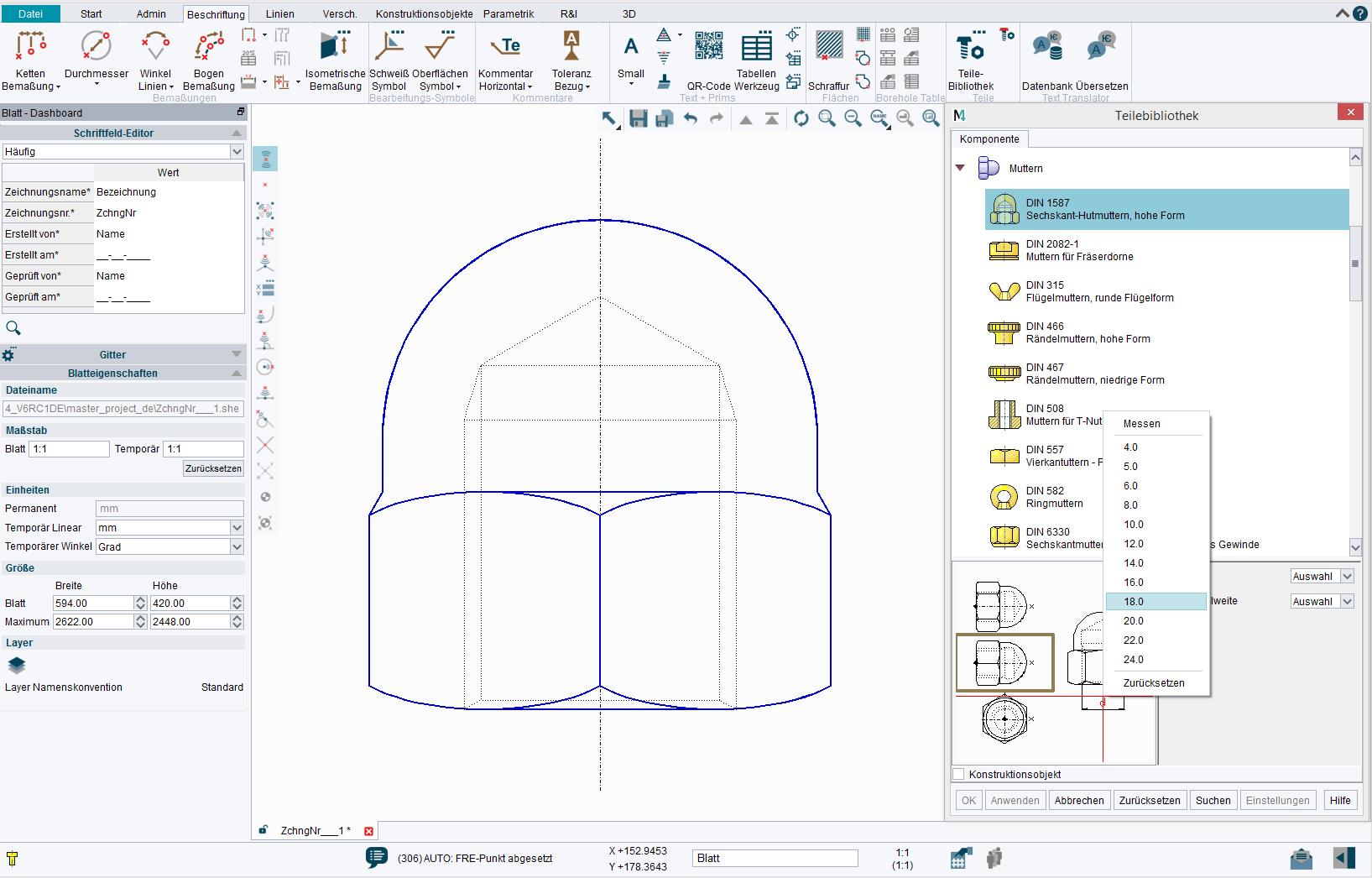
Task: Collapse the Schriftfeld-Editor section
Action: (x=237, y=133)
